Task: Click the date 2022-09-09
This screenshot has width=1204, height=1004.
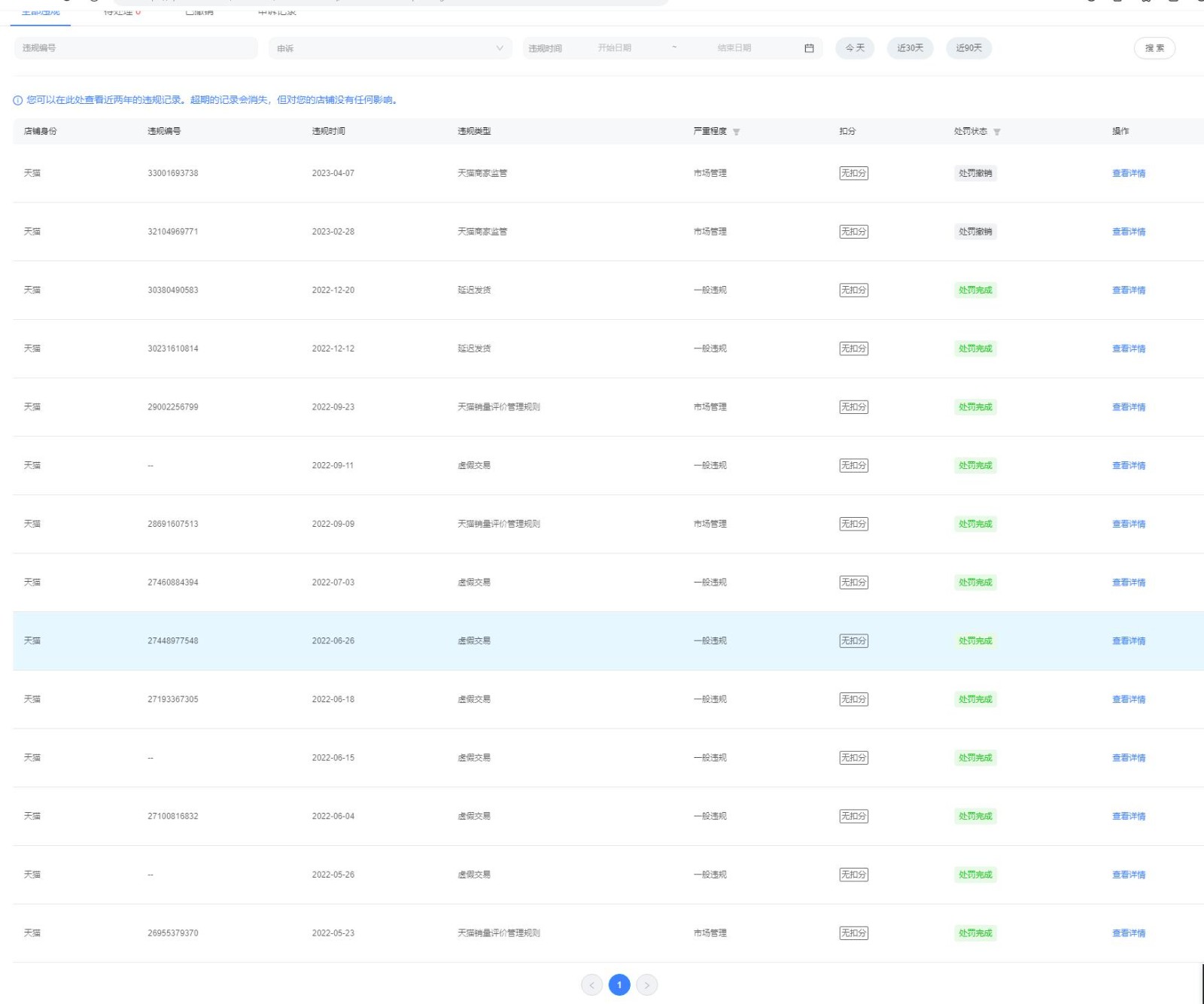Action: (x=333, y=524)
